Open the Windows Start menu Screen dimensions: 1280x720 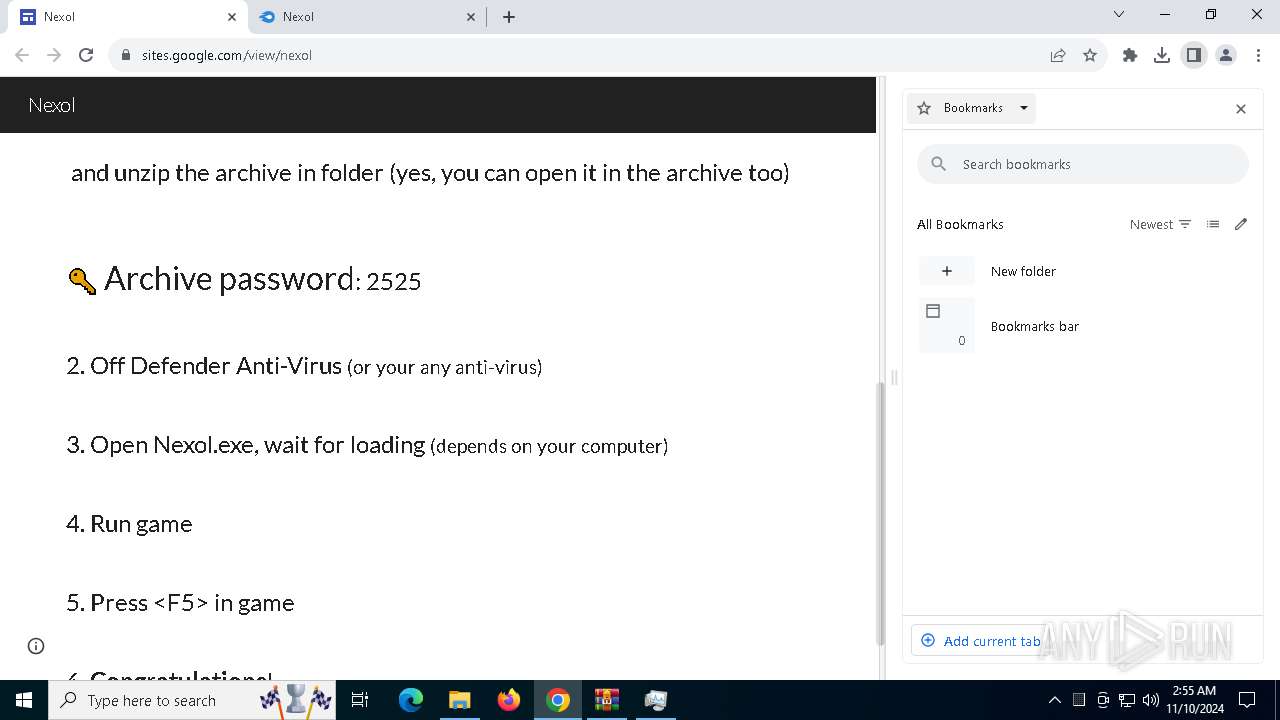(24, 700)
